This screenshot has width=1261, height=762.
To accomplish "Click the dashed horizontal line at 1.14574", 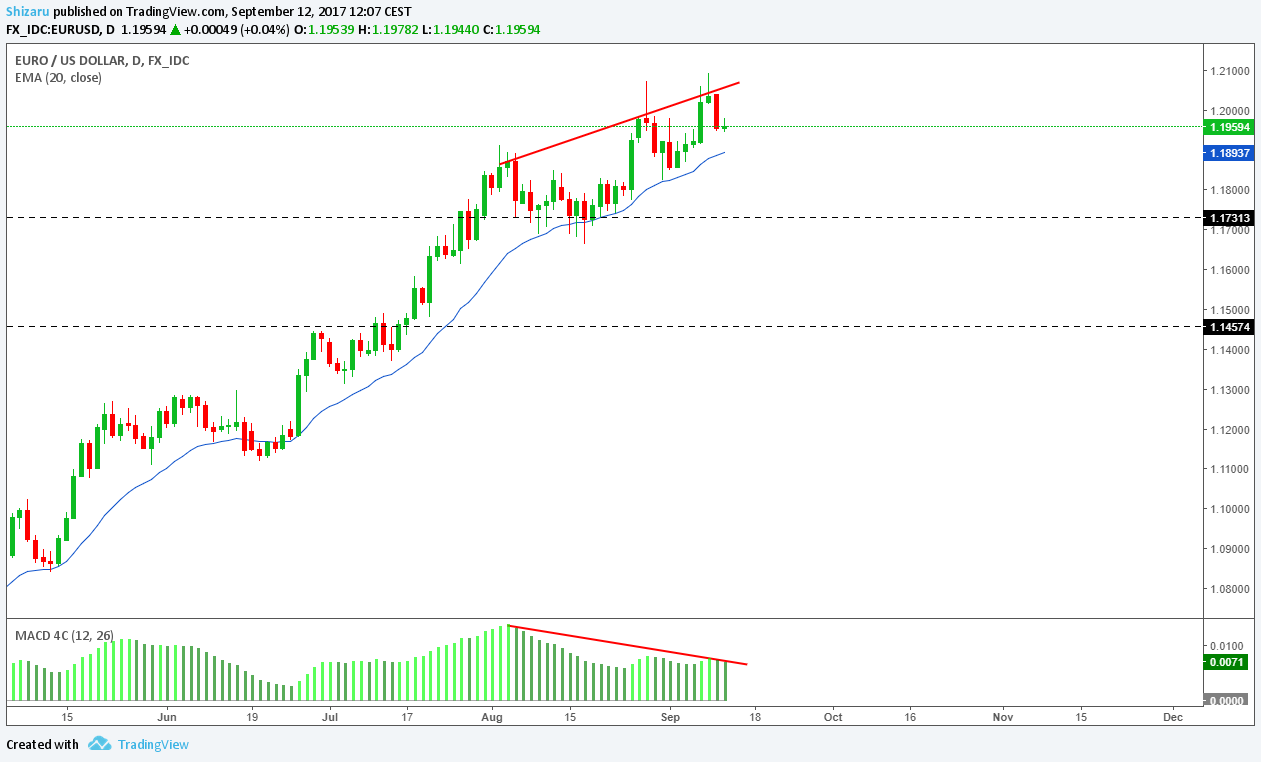I will 603,326.
